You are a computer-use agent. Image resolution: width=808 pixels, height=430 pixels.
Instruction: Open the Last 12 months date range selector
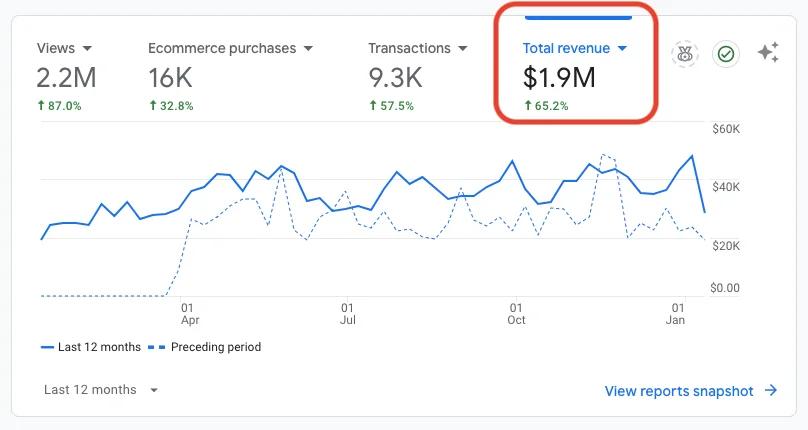pyautogui.click(x=101, y=390)
